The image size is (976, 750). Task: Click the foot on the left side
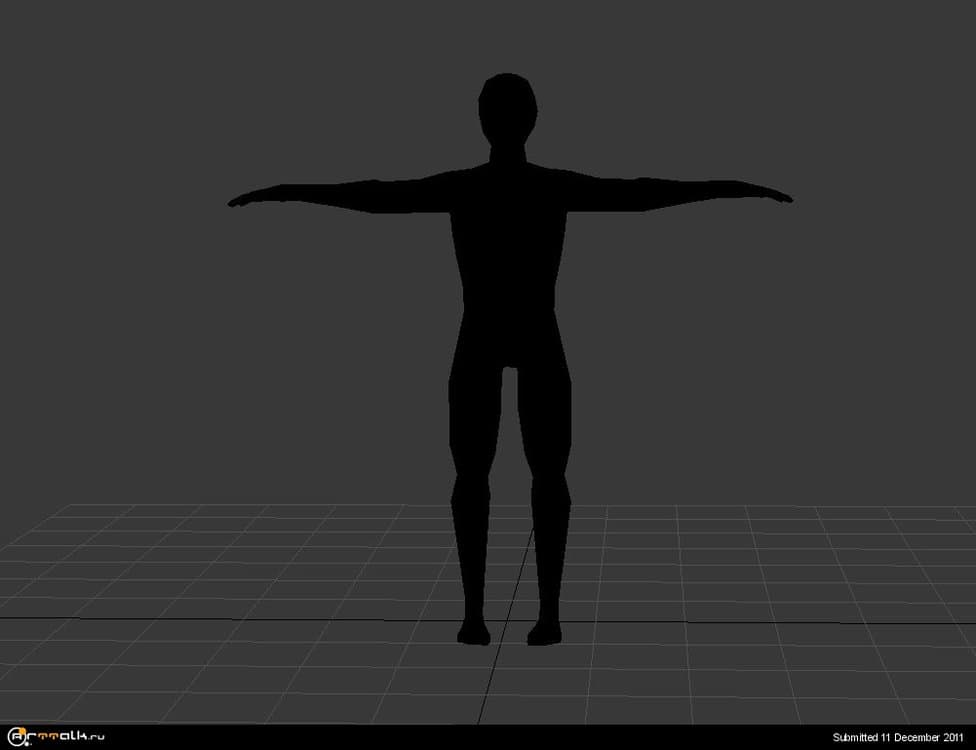[x=473, y=632]
